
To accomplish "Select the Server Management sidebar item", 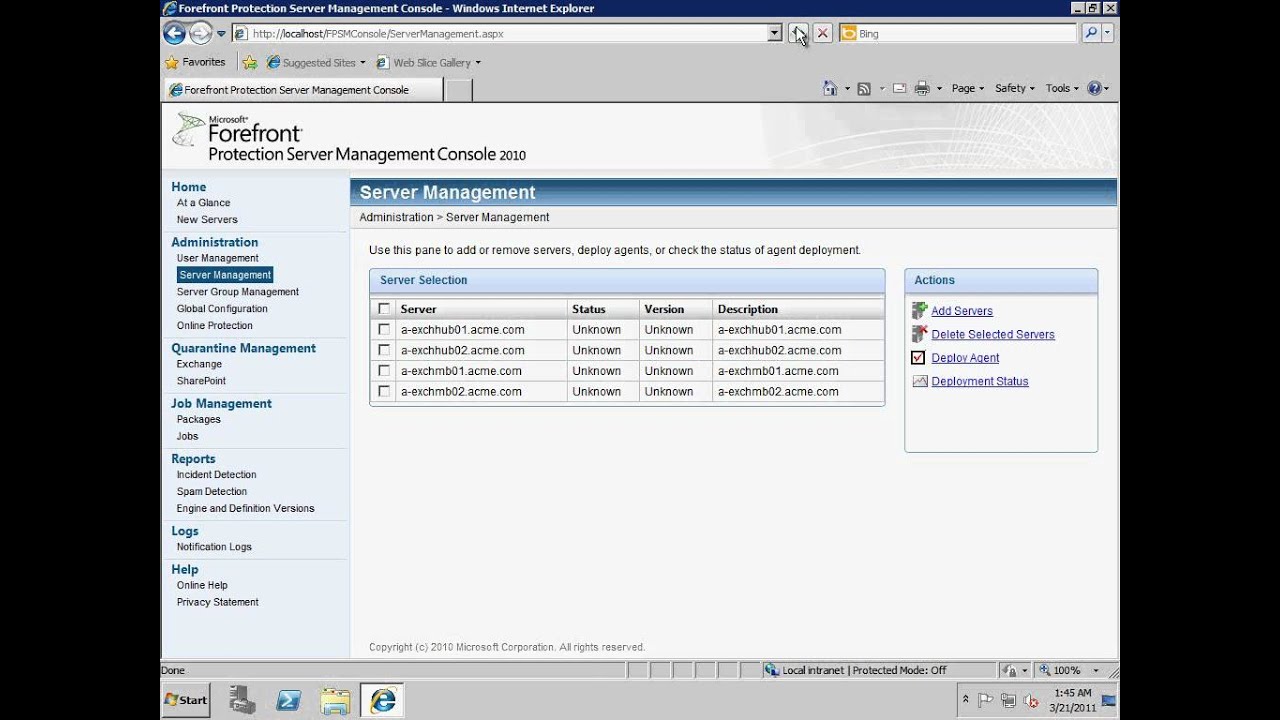I will click(x=225, y=275).
